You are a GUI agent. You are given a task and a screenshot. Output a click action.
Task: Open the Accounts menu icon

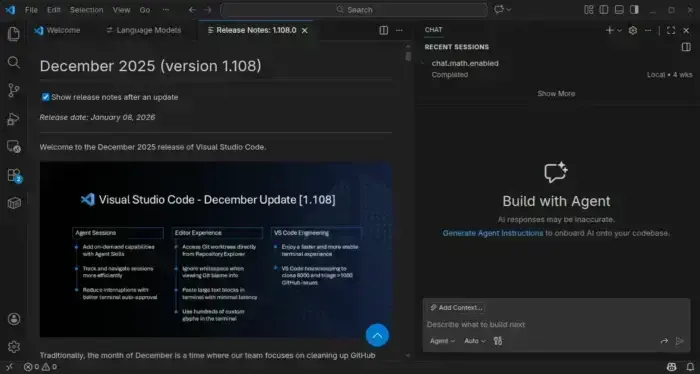tap(14, 319)
